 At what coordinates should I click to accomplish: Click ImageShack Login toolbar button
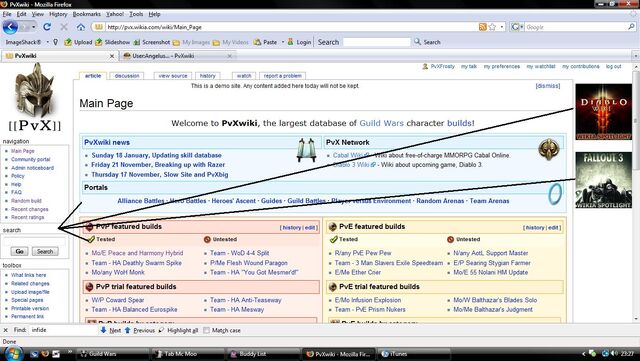(299, 42)
